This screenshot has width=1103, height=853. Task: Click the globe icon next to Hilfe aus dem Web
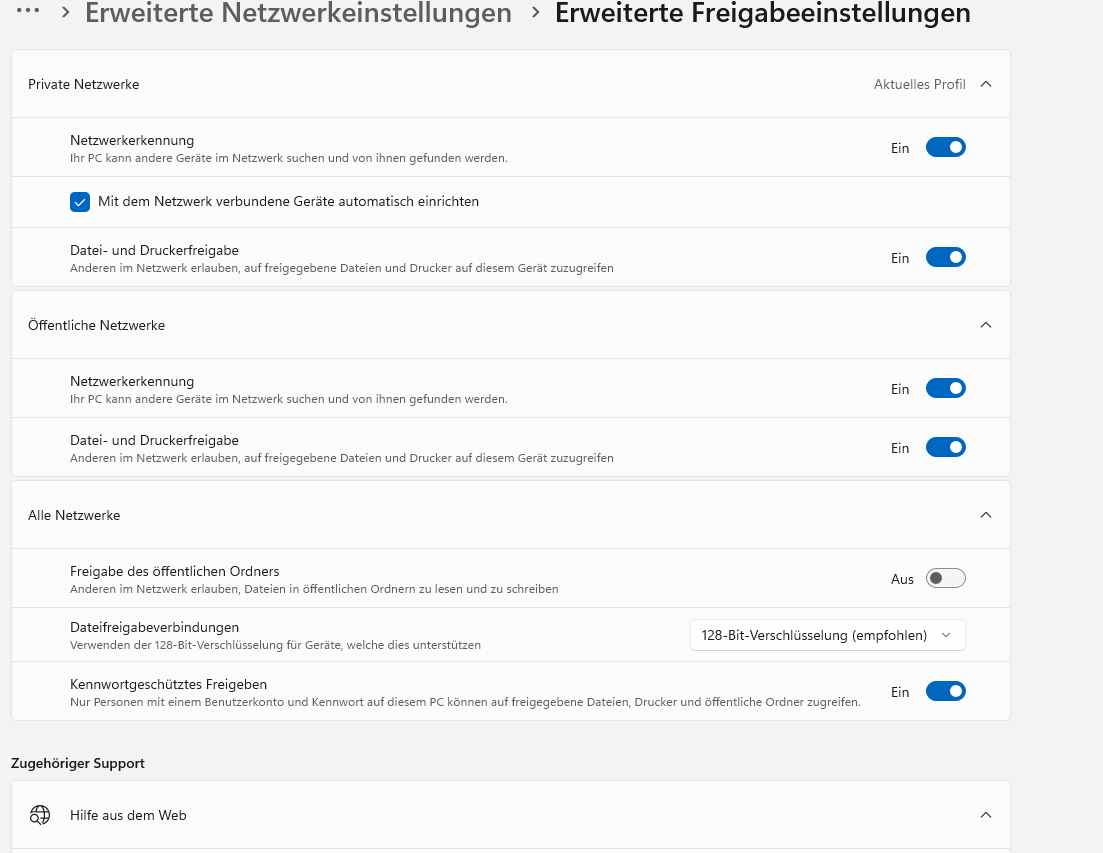tap(40, 815)
